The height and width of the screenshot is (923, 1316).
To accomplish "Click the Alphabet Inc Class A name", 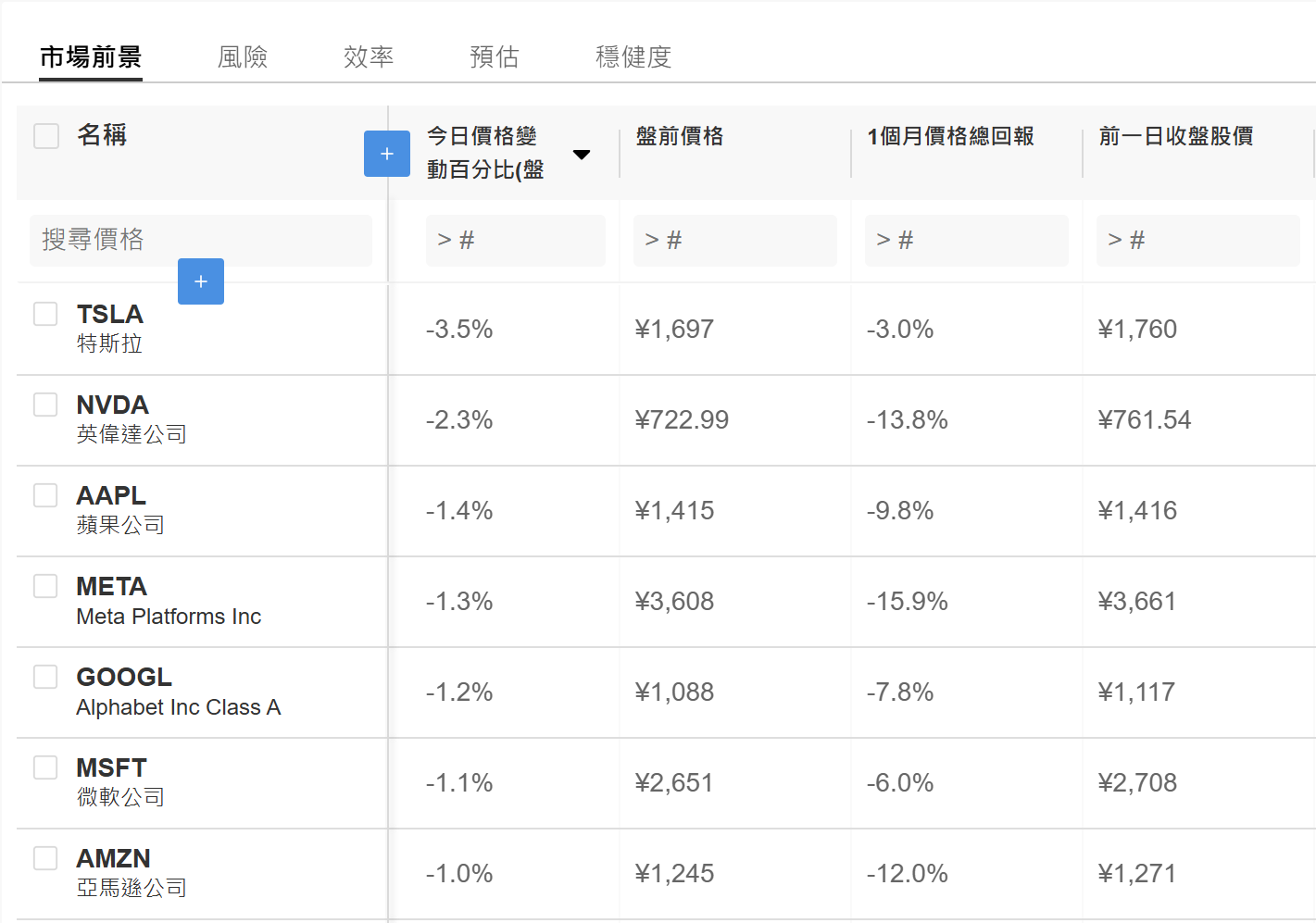I will click(179, 707).
